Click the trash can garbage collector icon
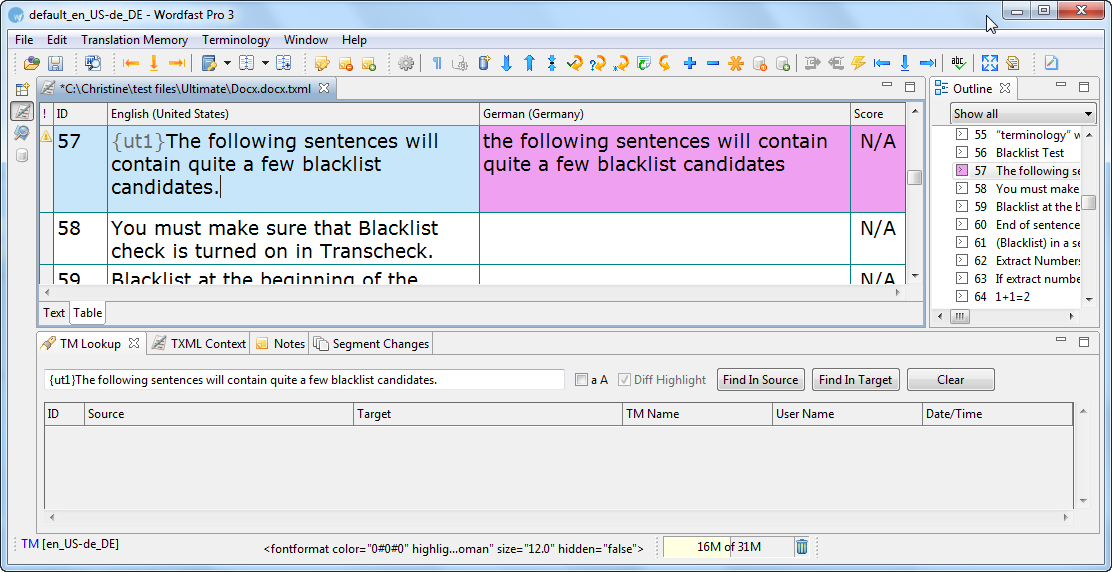 [x=801, y=546]
